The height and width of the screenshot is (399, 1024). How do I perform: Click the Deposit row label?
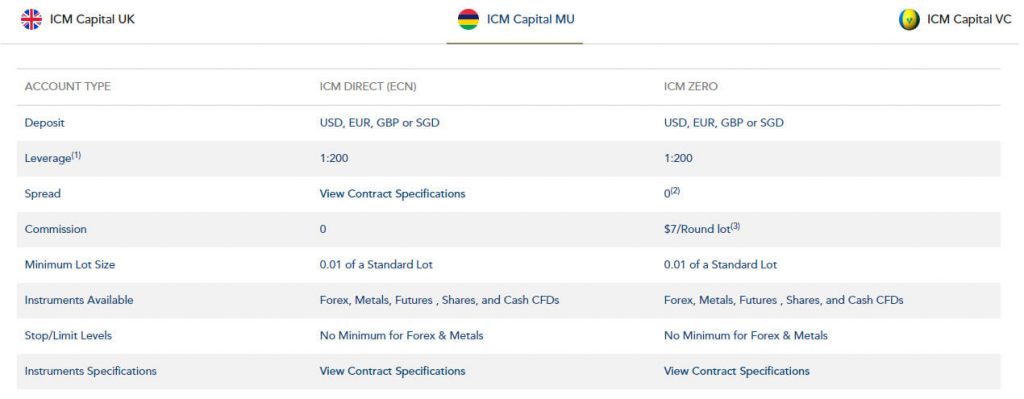(x=44, y=123)
